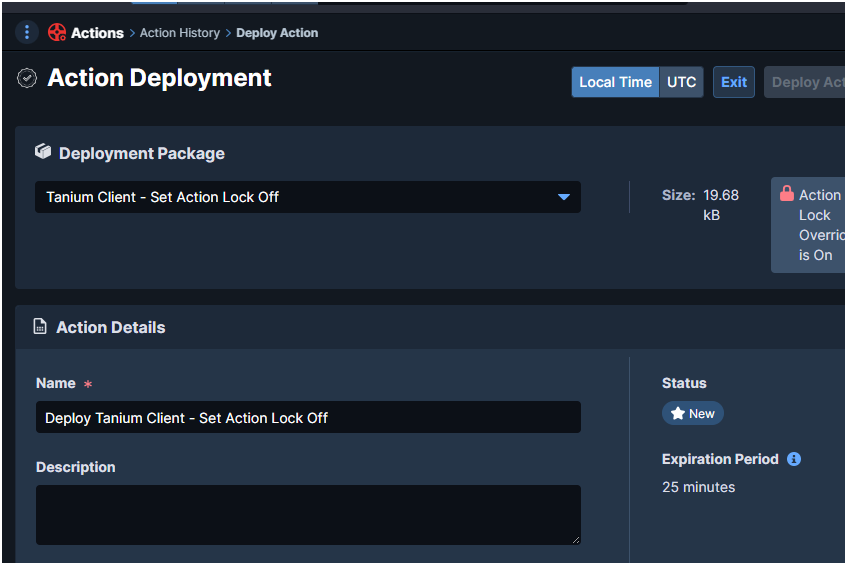Open the three-dot main menu icon
The width and height of the screenshot is (847, 565).
(27, 33)
